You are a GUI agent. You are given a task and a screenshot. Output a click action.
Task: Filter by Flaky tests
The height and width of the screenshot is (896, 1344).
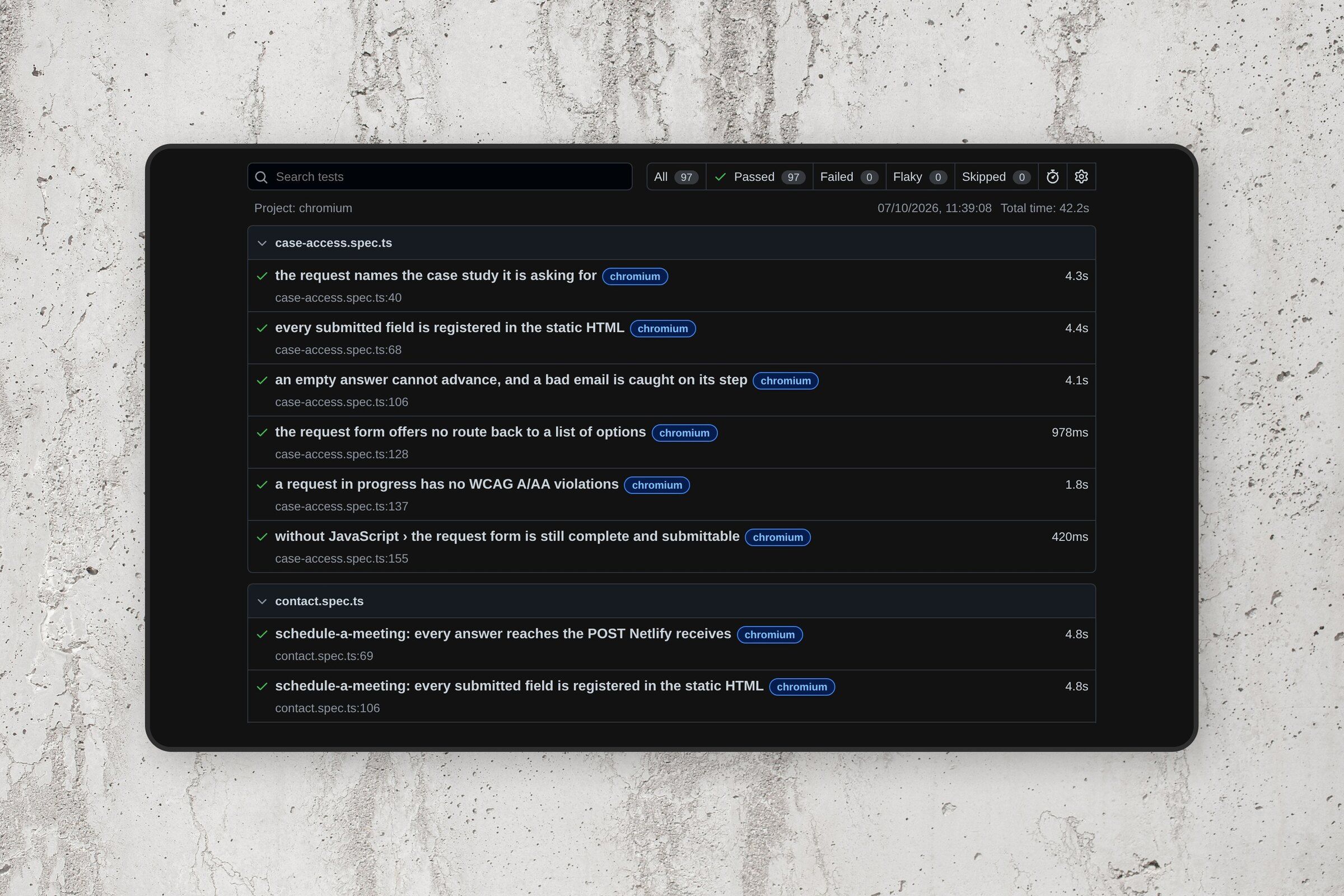click(x=920, y=176)
